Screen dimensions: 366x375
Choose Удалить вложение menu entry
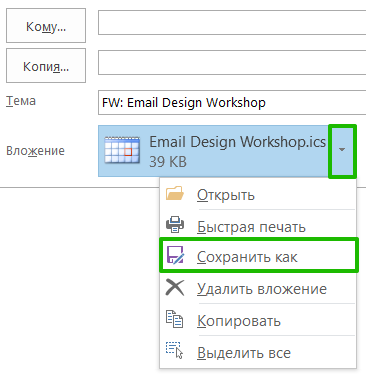click(x=257, y=288)
